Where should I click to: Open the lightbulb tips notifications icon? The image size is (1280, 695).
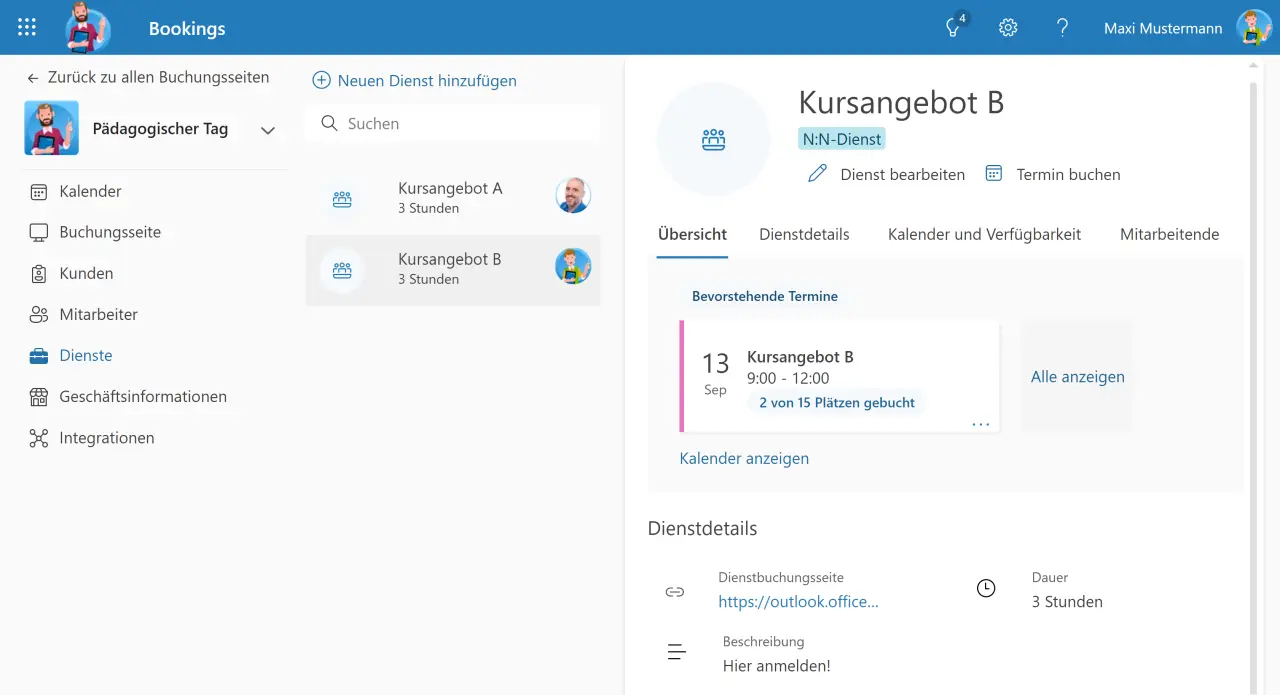(954, 28)
